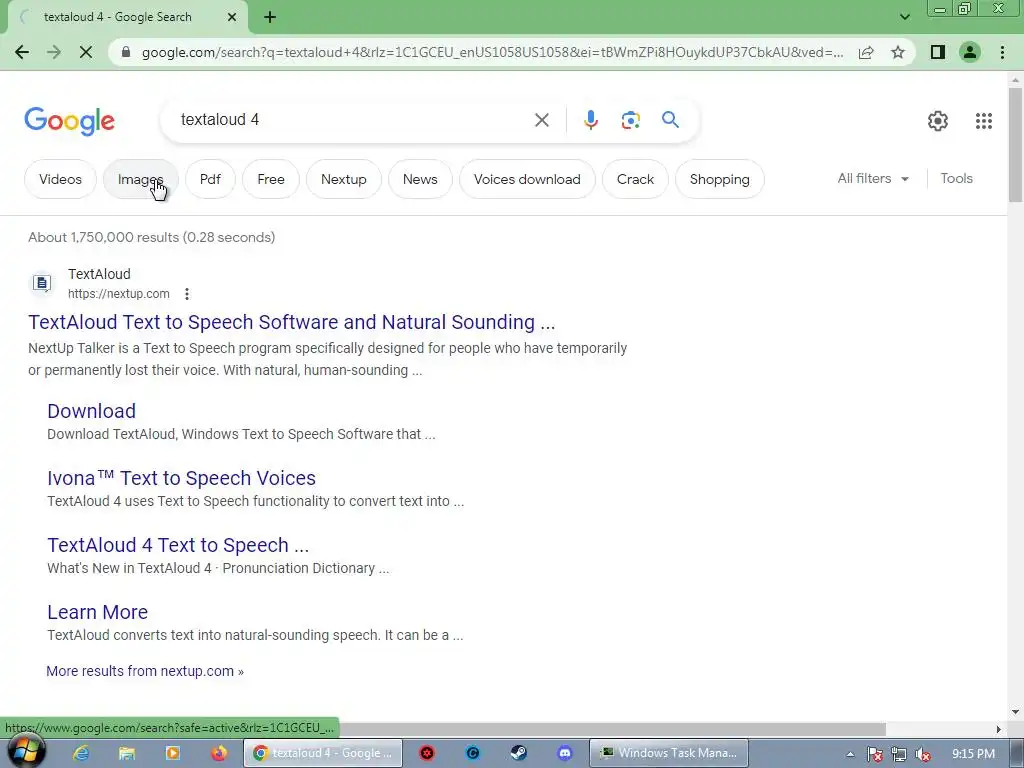Filter results by Videos
Viewport: 1024px width, 768px height.
(x=60, y=179)
